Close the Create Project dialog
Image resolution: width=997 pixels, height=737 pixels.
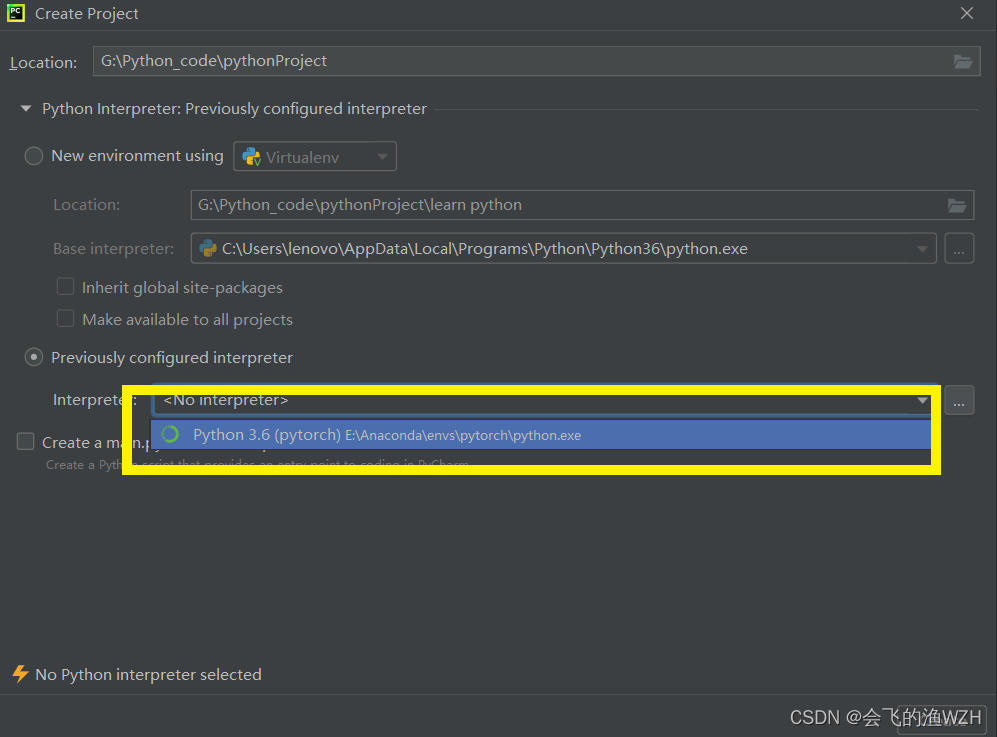coord(966,13)
